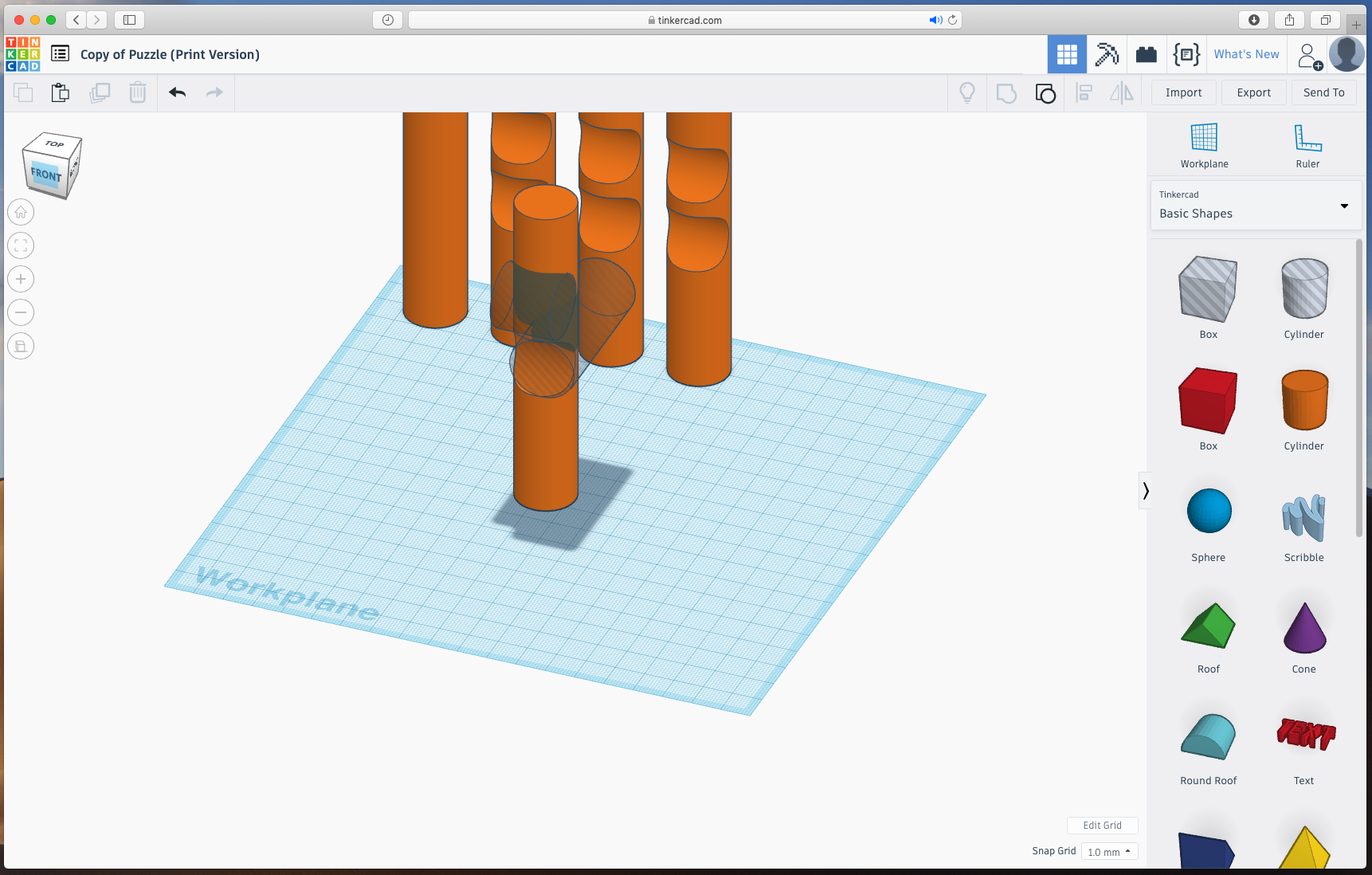Click the Zoom in plus button

(x=21, y=279)
